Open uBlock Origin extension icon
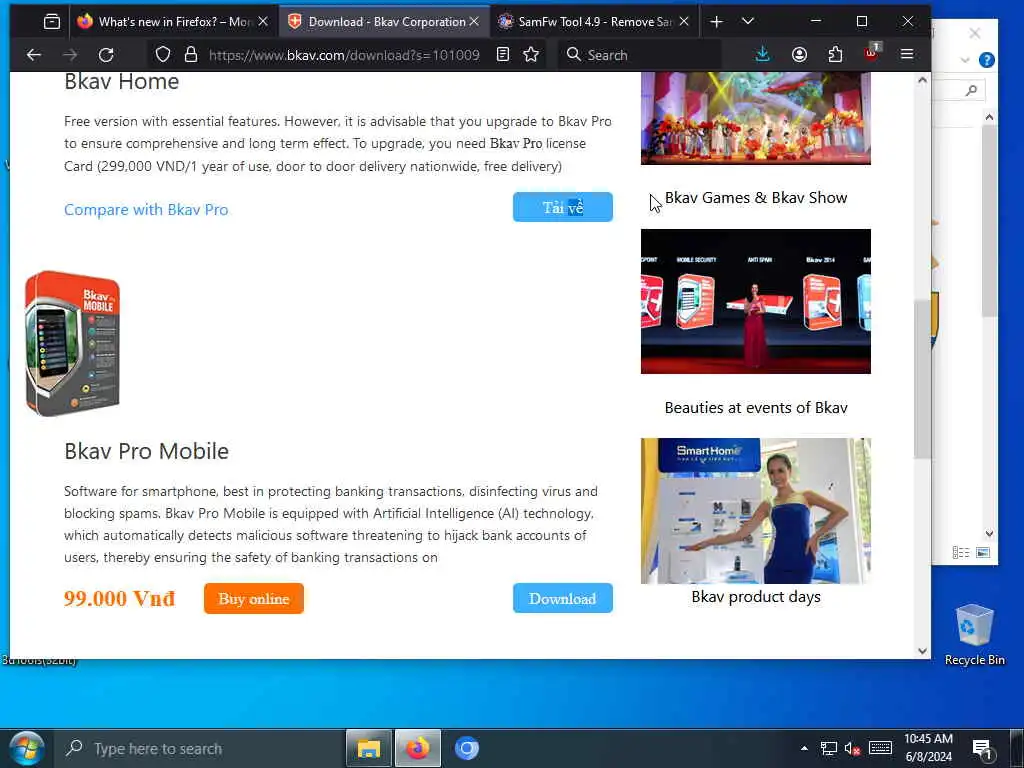Screen dimensions: 1024x768 point(871,54)
